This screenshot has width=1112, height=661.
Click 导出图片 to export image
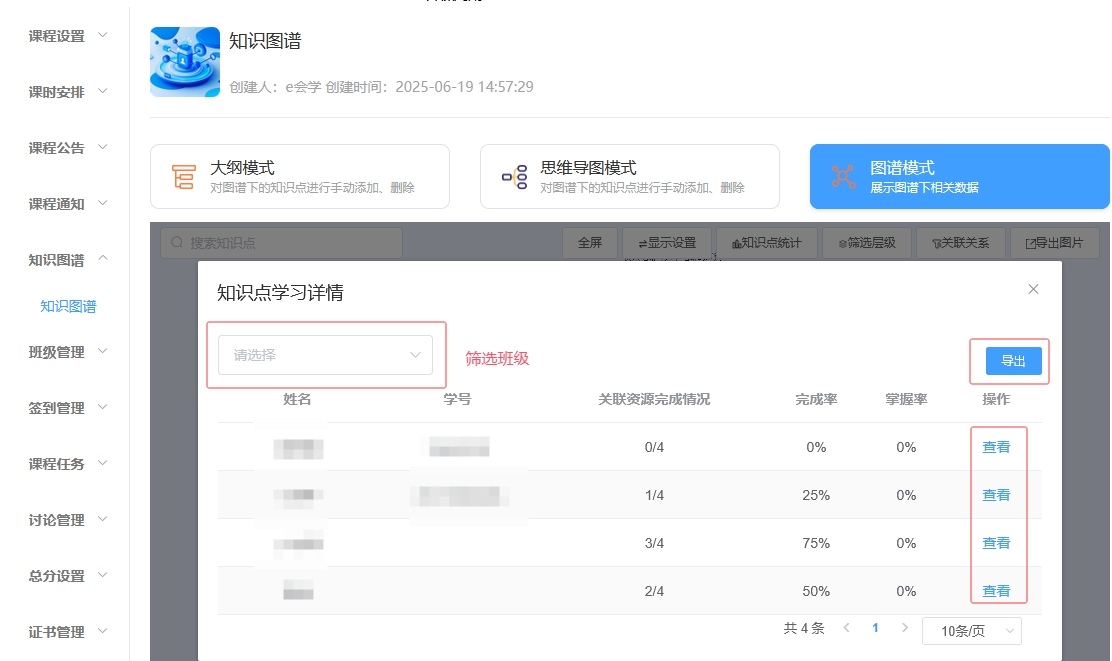pyautogui.click(x=1055, y=243)
